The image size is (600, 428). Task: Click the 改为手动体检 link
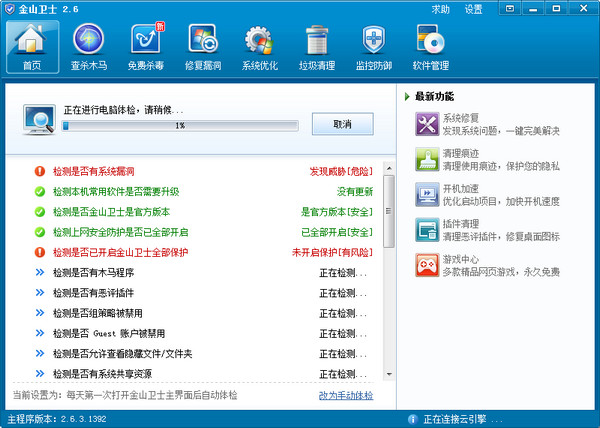pos(346,395)
